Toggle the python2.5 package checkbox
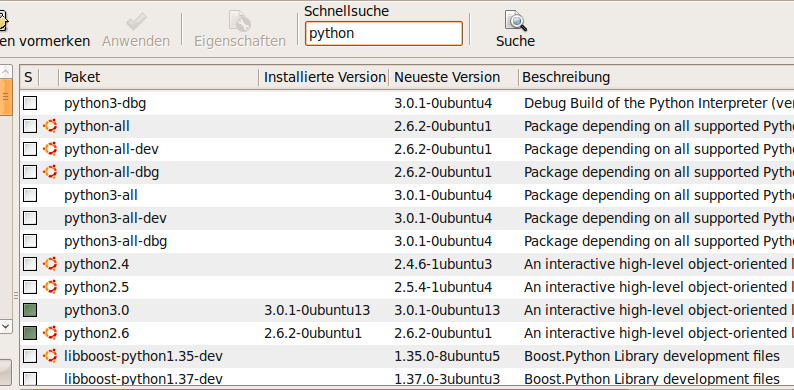Image resolution: width=794 pixels, height=390 pixels. pos(30,287)
